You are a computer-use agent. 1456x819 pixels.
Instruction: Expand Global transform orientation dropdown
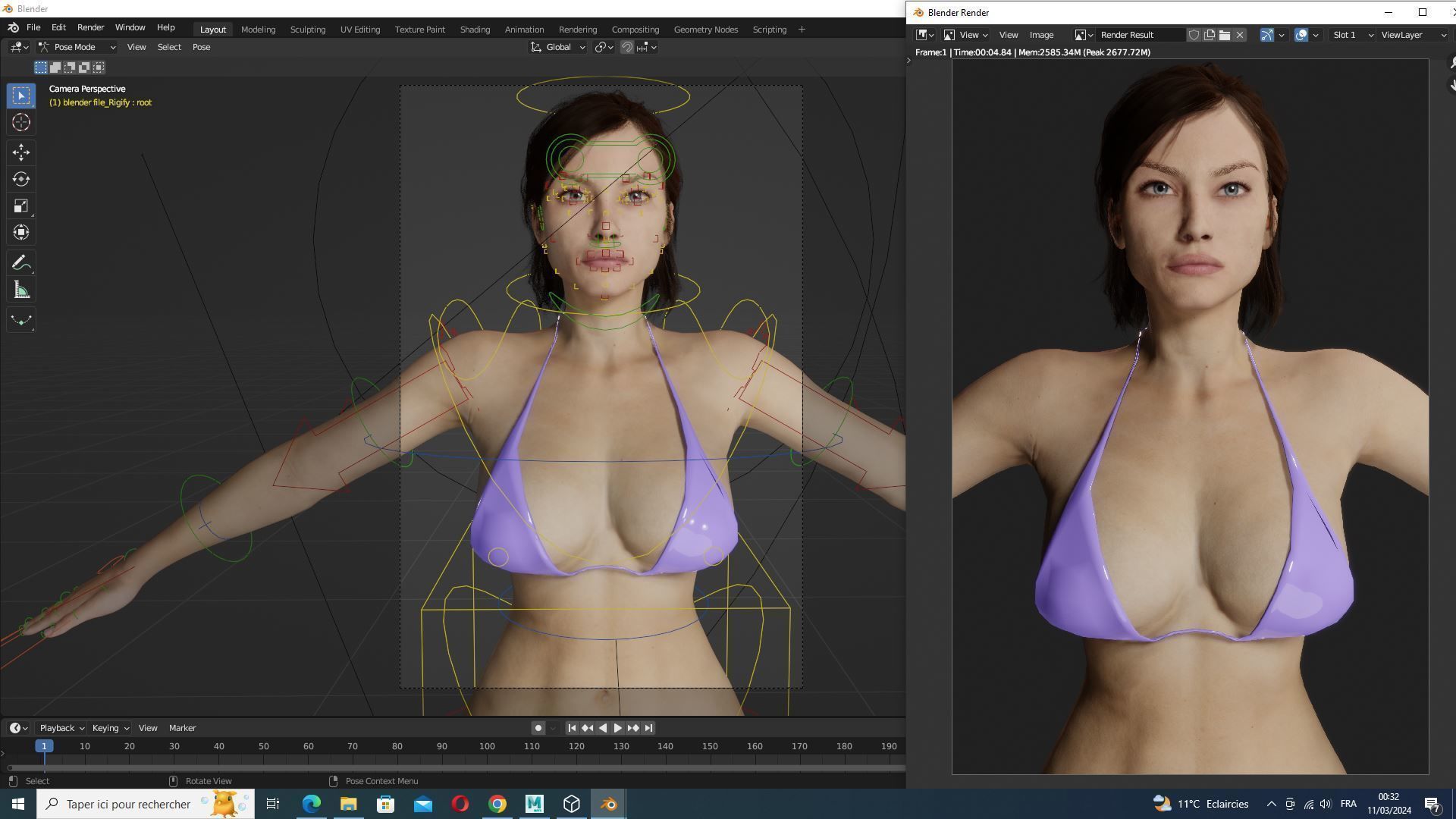point(558,47)
